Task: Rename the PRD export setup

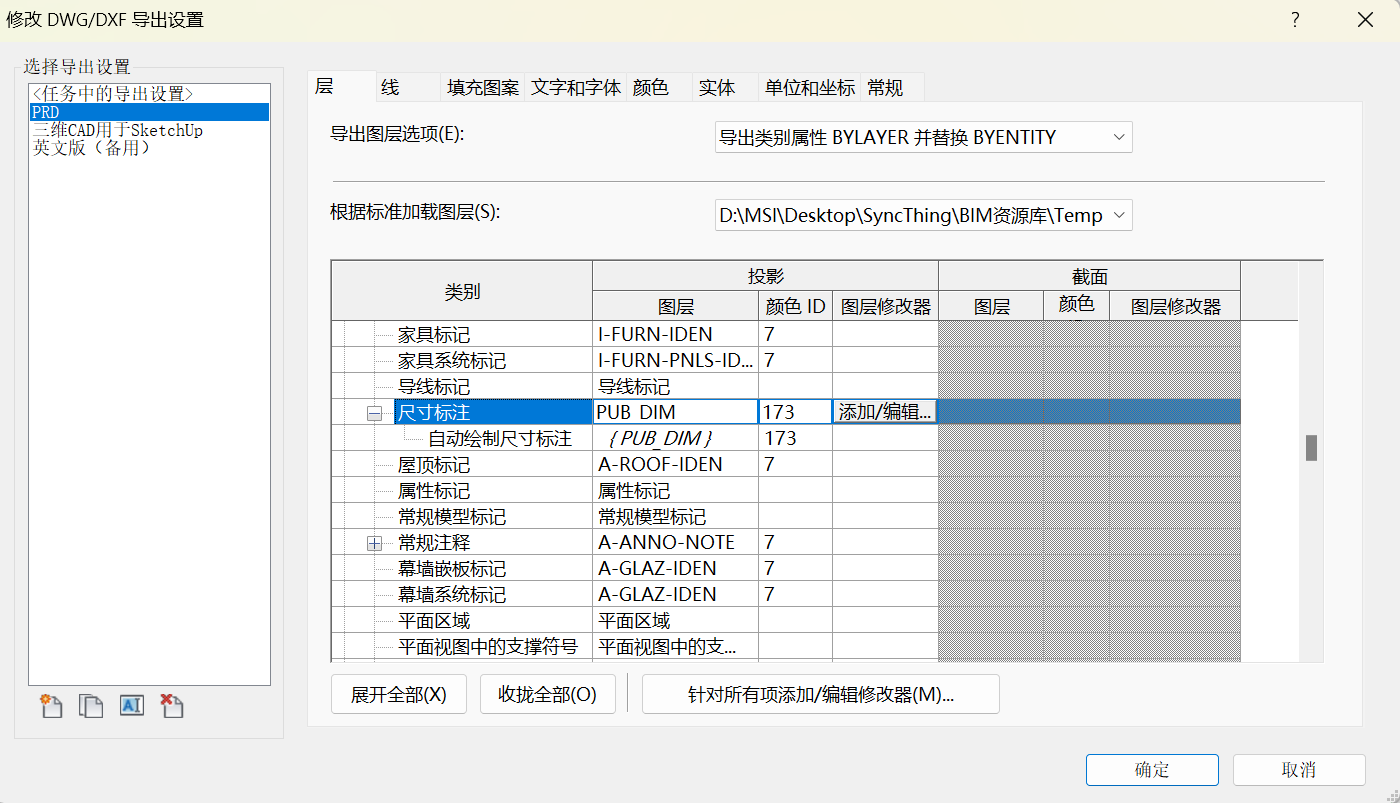Action: tap(131, 706)
